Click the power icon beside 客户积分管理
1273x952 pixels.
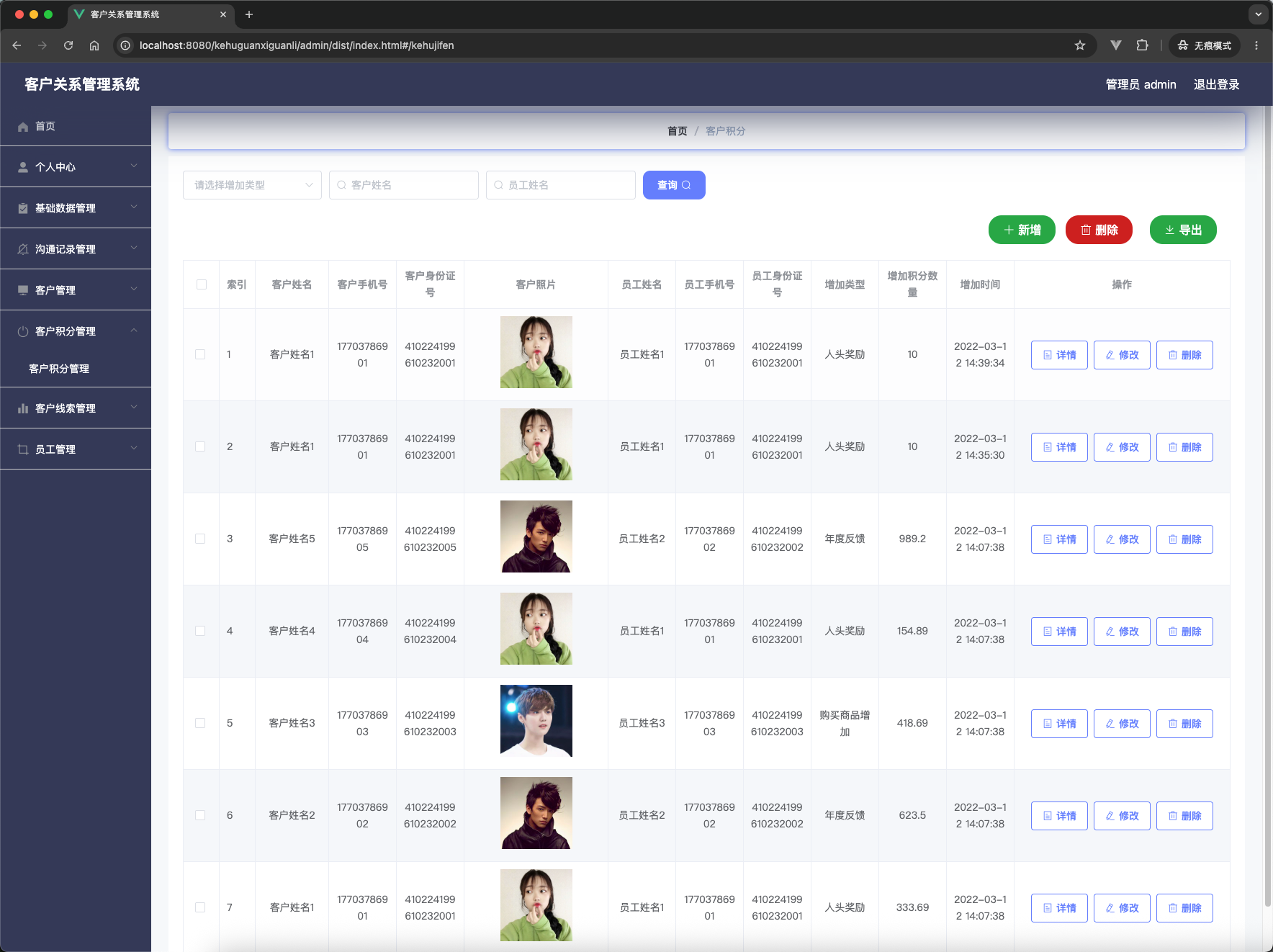(23, 331)
